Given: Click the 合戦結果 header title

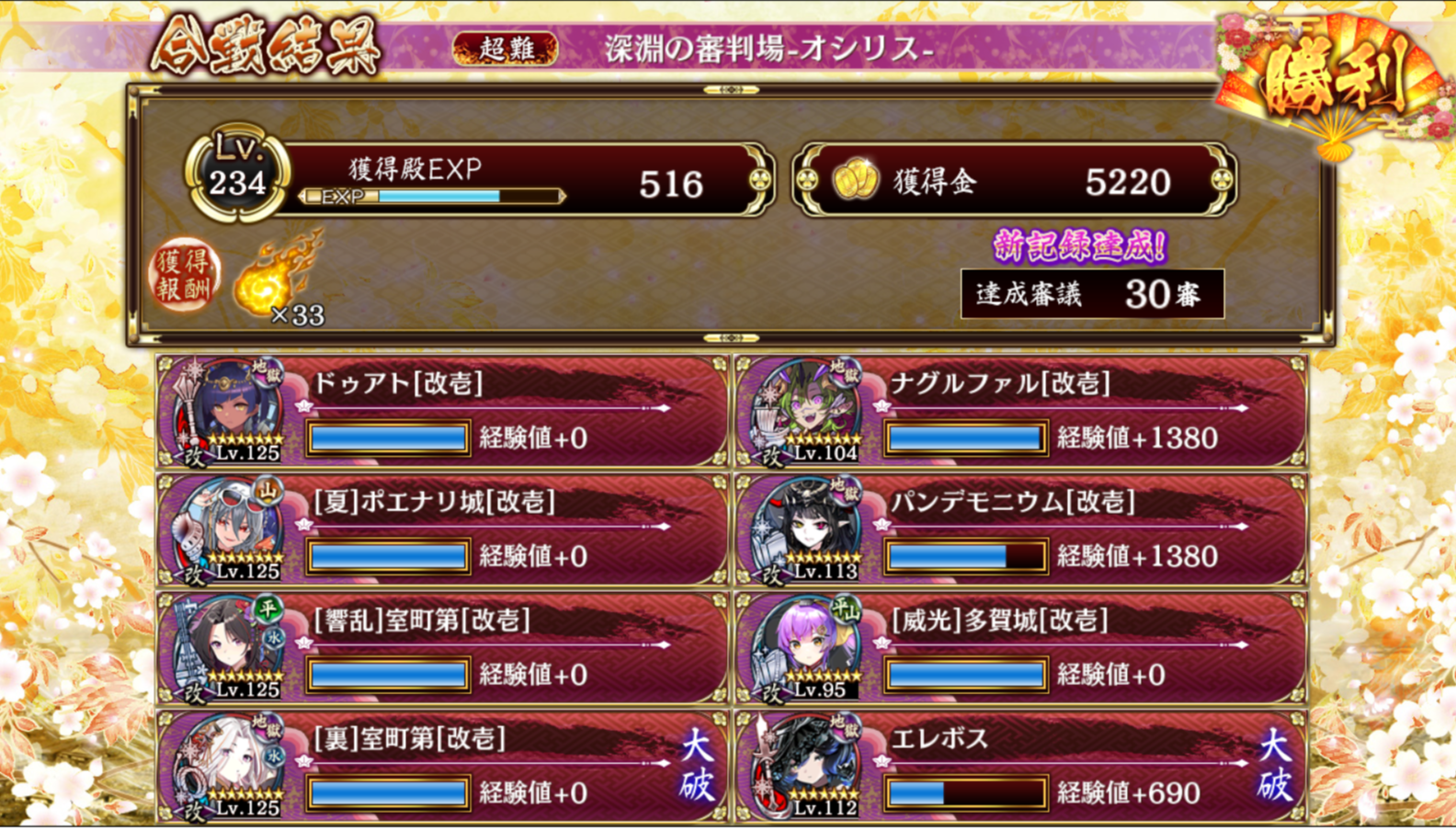Looking at the screenshot, I should pos(266,44).
